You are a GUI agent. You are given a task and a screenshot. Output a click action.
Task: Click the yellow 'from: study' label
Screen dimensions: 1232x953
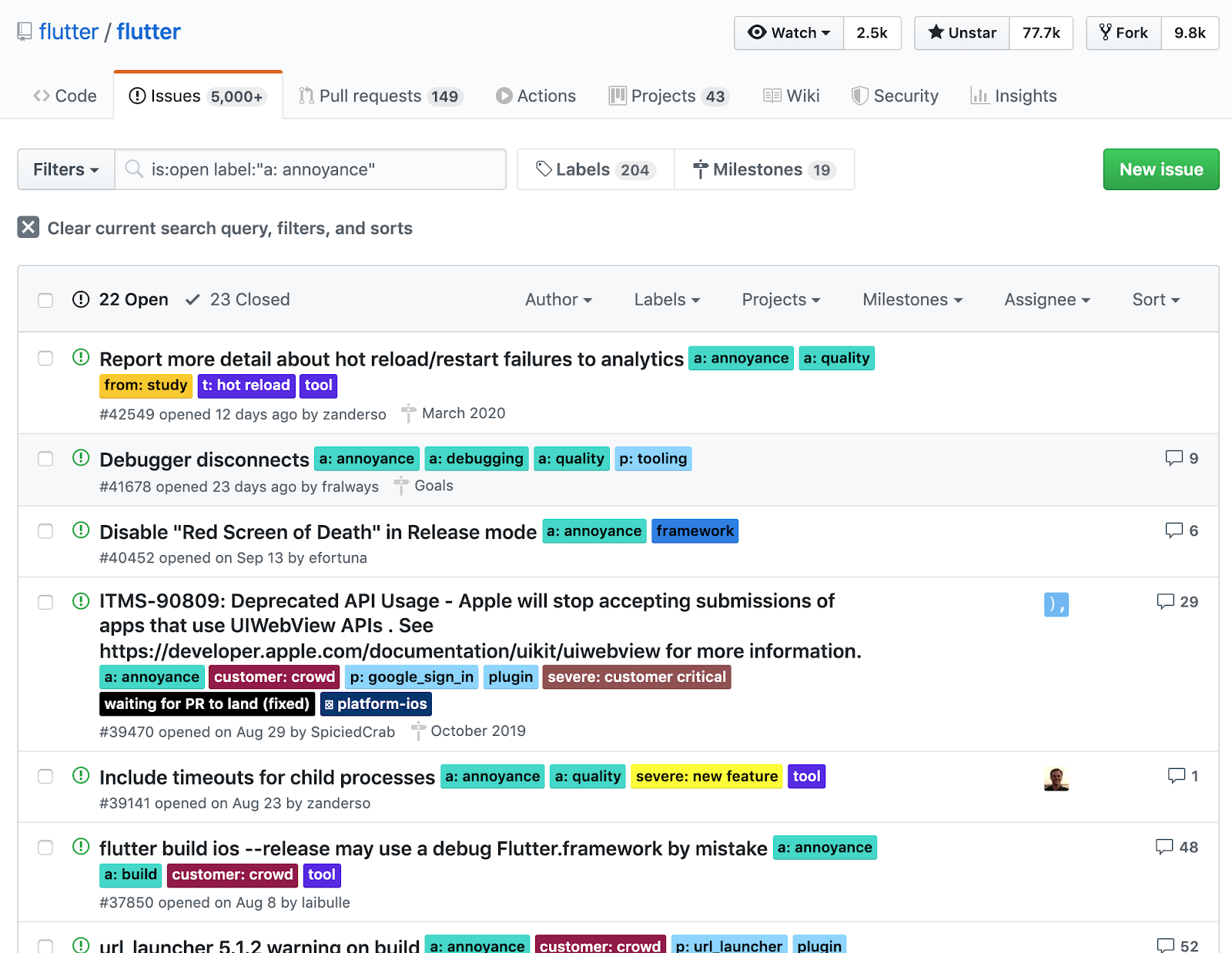146,385
